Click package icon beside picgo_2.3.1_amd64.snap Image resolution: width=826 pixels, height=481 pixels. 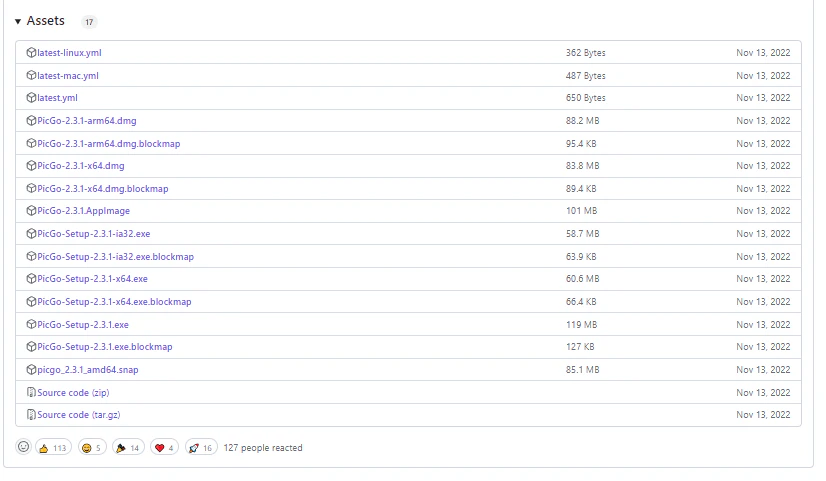click(31, 370)
